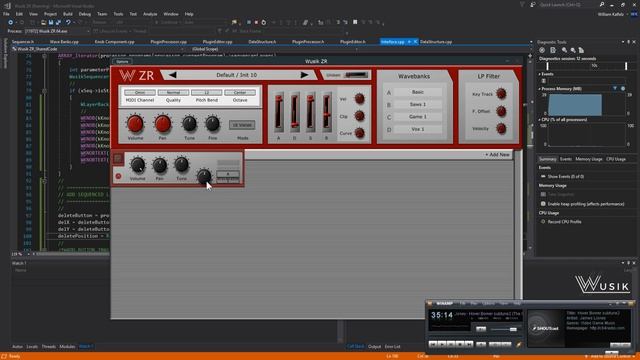Image resolution: width=640 pixels, height=360 pixels.
Task: Click Undo icon in Visual Studio toolbar
Action: click(x=68, y=22)
